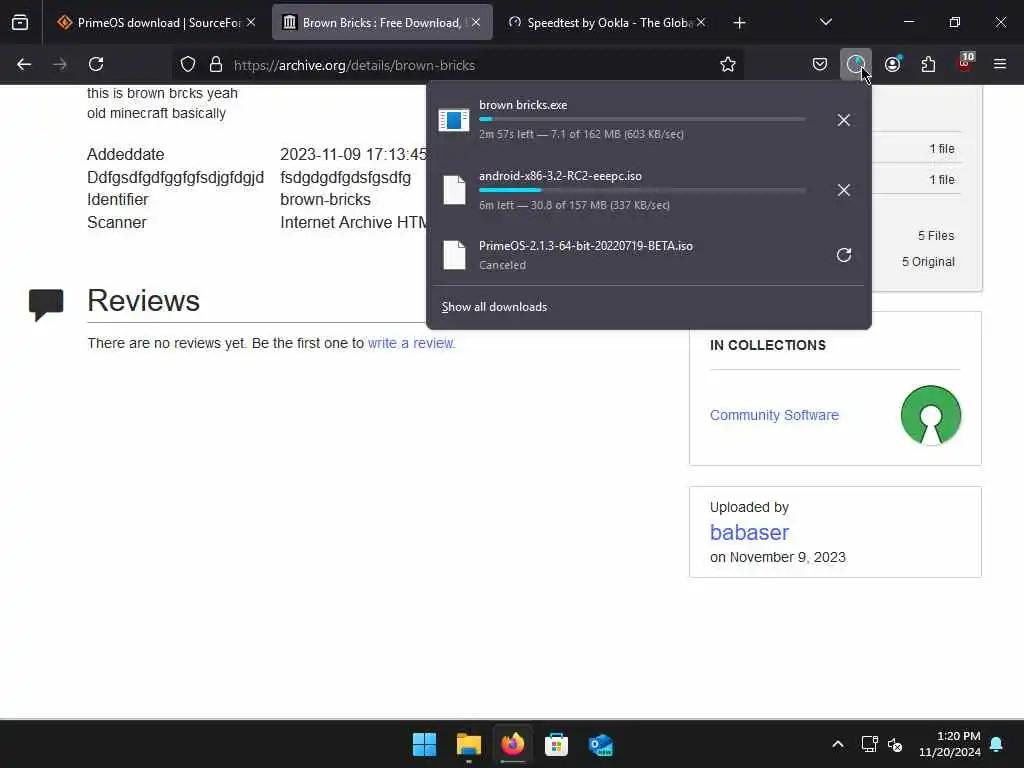This screenshot has width=1024, height=768.
Task: Open a new tab with plus button
Action: pyautogui.click(x=739, y=23)
